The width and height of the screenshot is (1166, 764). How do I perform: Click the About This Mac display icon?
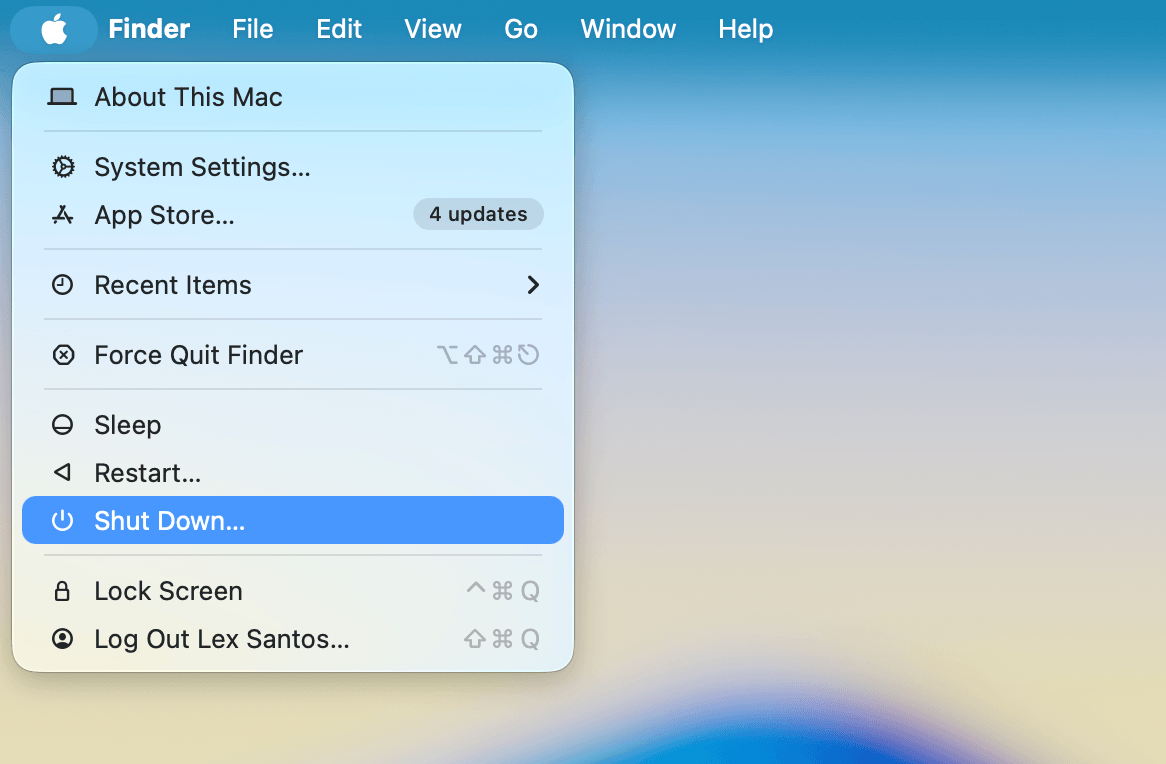[x=62, y=97]
